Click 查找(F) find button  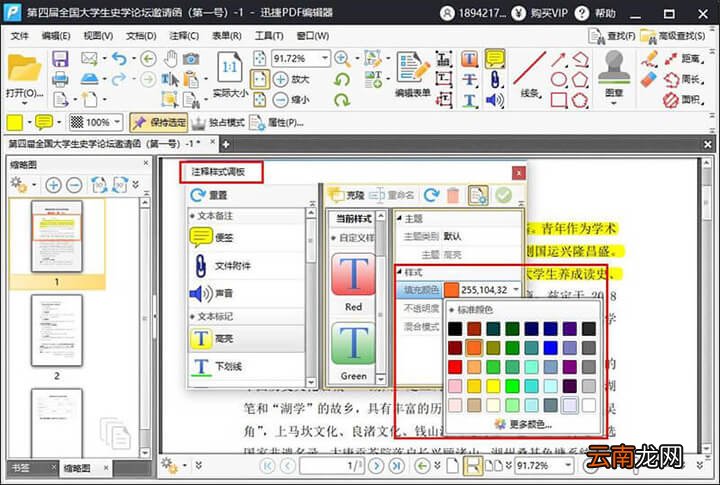[x=613, y=36]
